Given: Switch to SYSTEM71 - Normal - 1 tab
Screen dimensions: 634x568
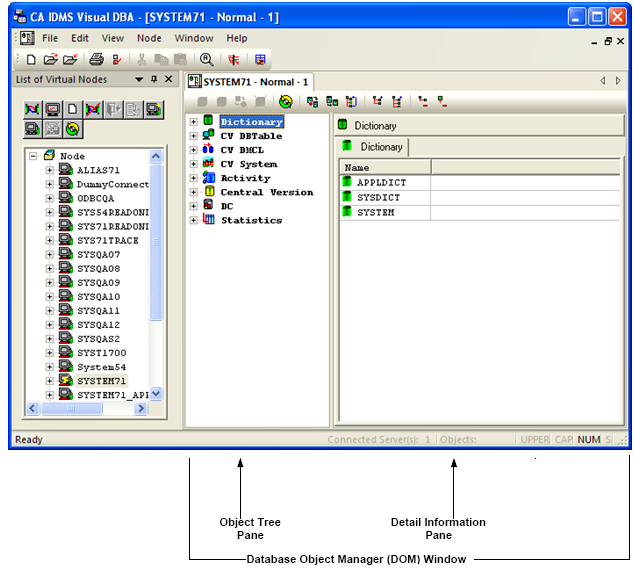Looking at the screenshot, I should click(250, 81).
